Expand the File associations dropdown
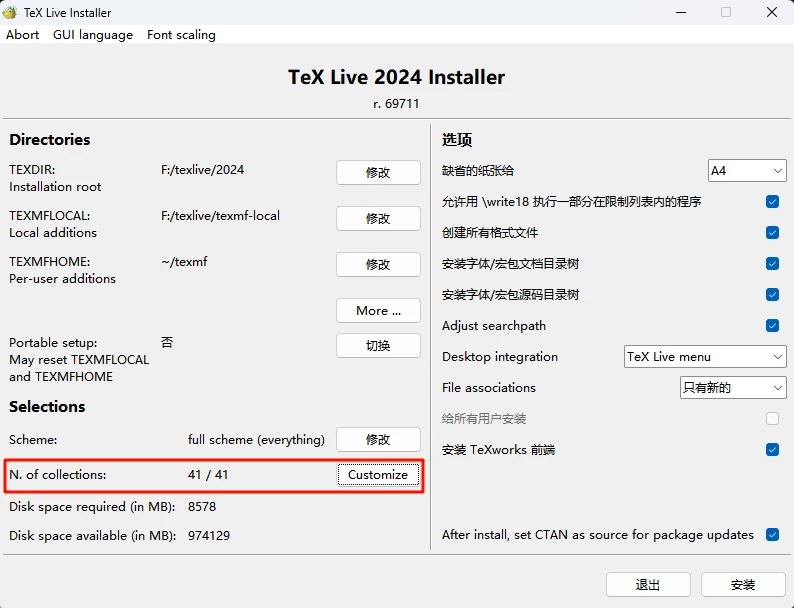The height and width of the screenshot is (608, 794). (733, 387)
